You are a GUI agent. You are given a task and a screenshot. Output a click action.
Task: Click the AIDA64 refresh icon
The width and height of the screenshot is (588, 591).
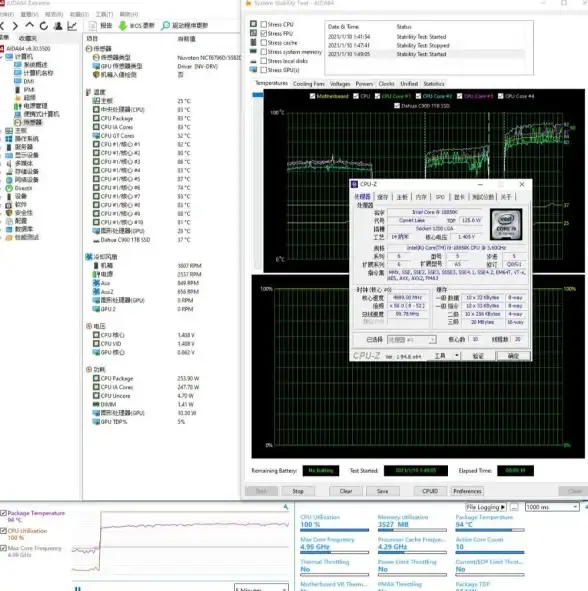pyautogui.click(x=44, y=26)
